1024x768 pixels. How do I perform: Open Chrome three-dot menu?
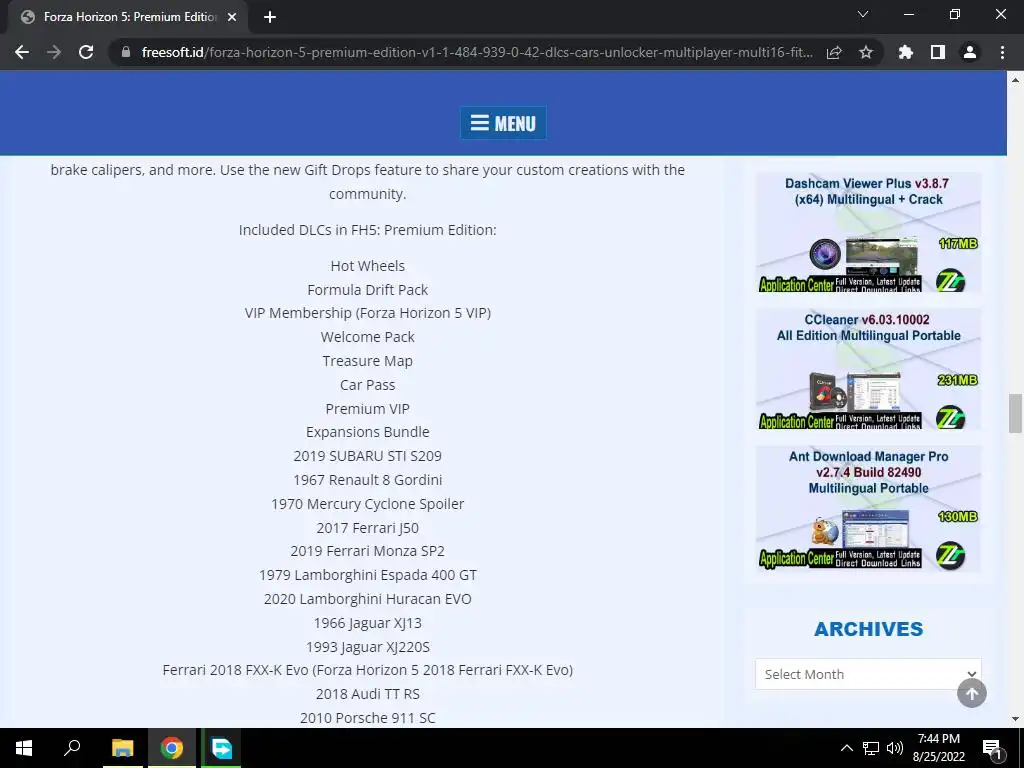[1002, 52]
